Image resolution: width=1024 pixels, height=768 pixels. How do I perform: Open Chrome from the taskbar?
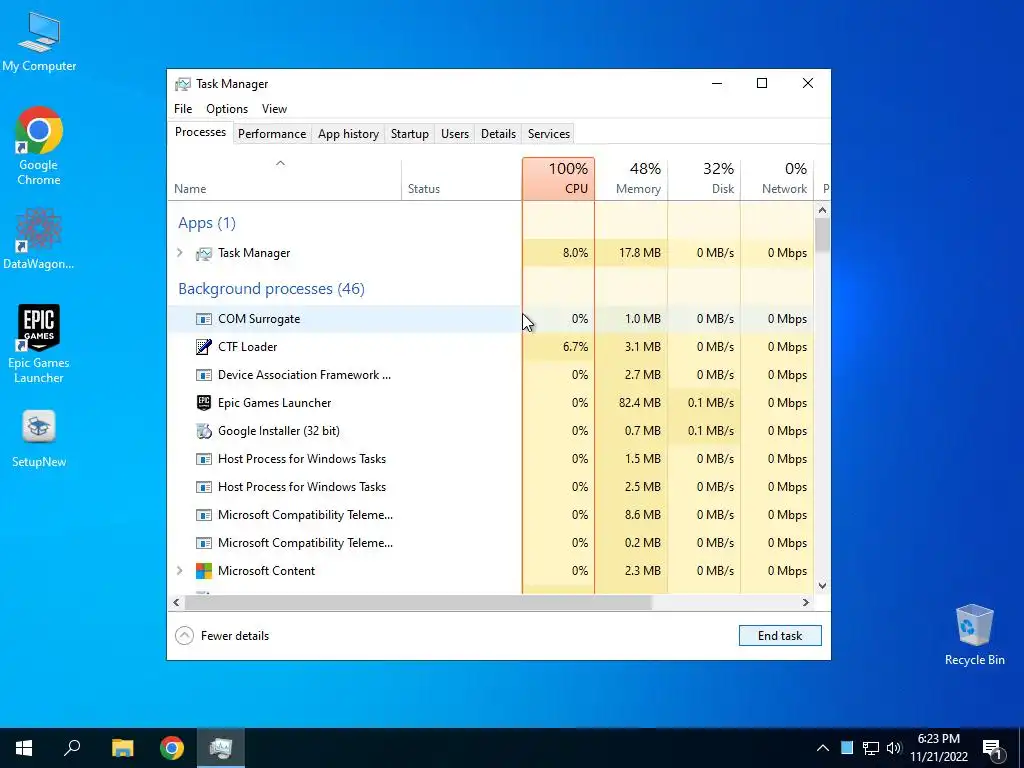[172, 748]
